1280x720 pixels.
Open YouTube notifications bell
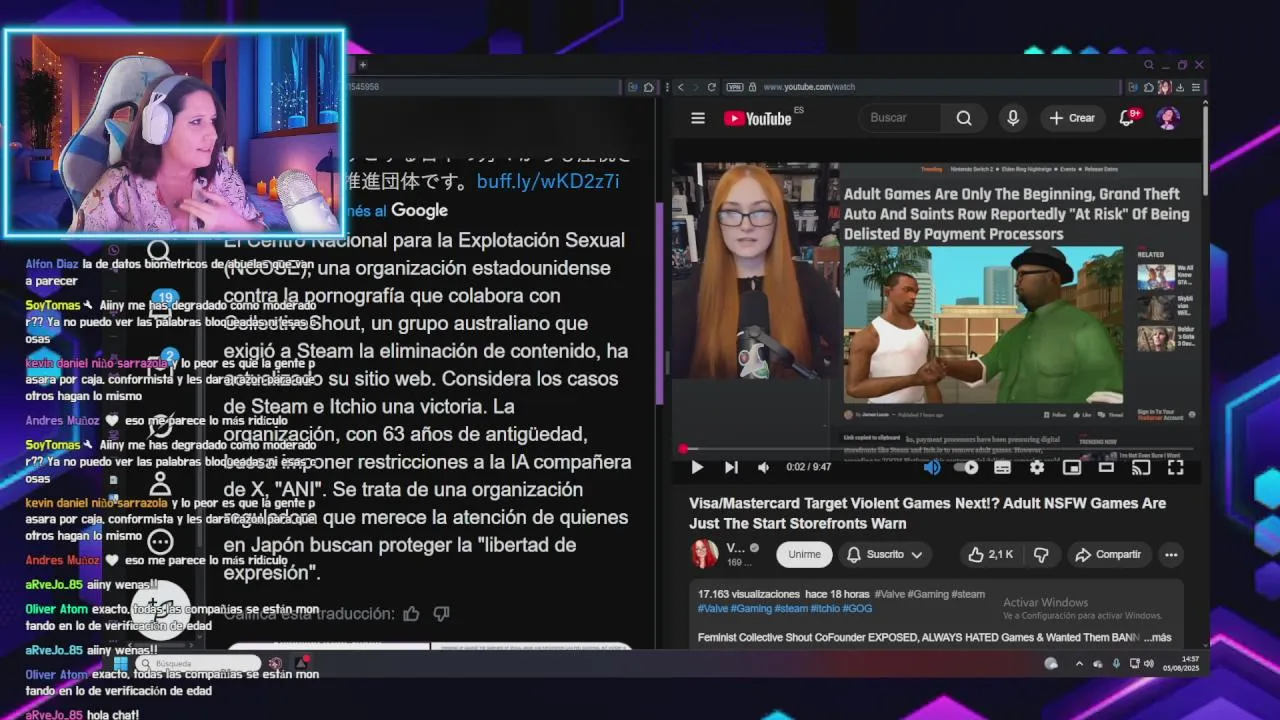tap(1127, 118)
